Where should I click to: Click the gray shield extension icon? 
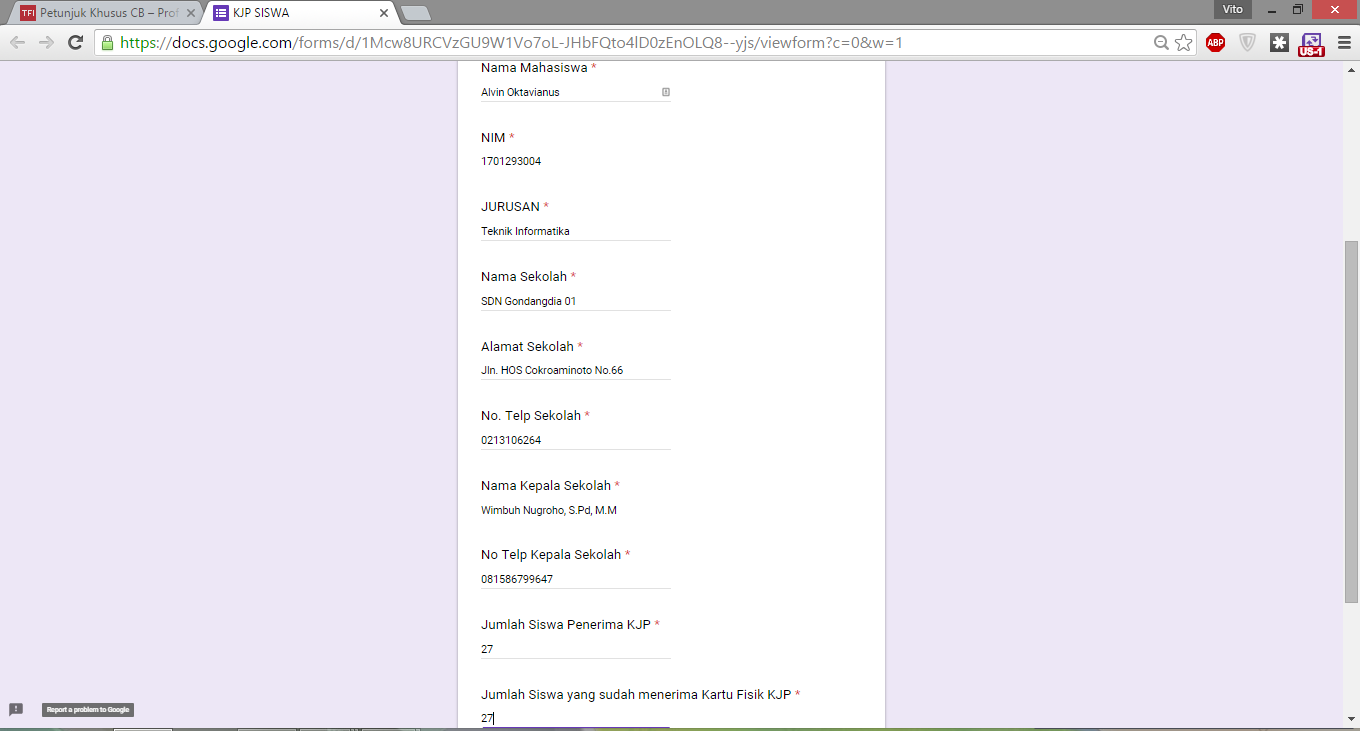[x=1247, y=42]
